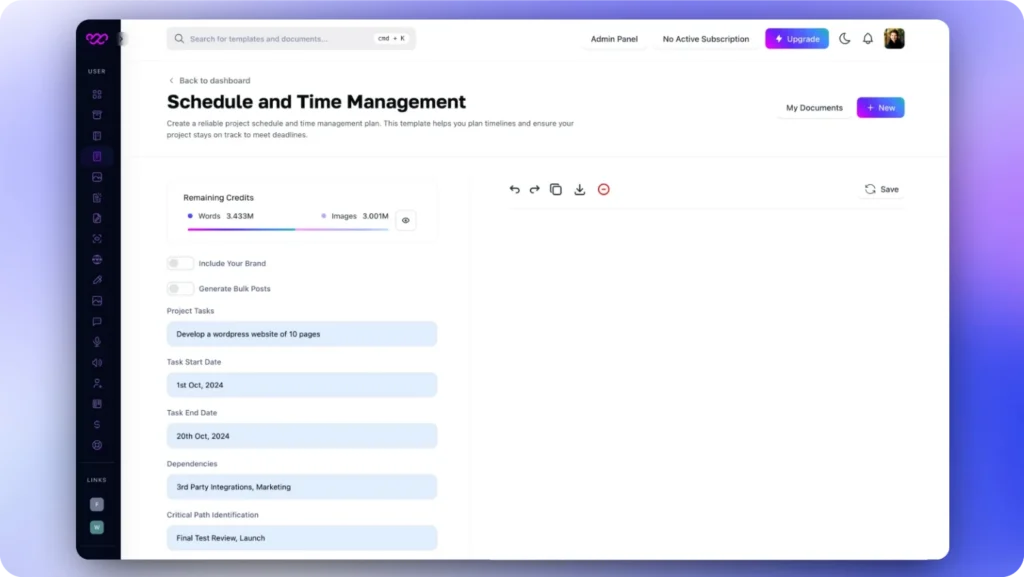This screenshot has width=1024, height=577.
Task: Open the Admin Panel
Action: (614, 39)
